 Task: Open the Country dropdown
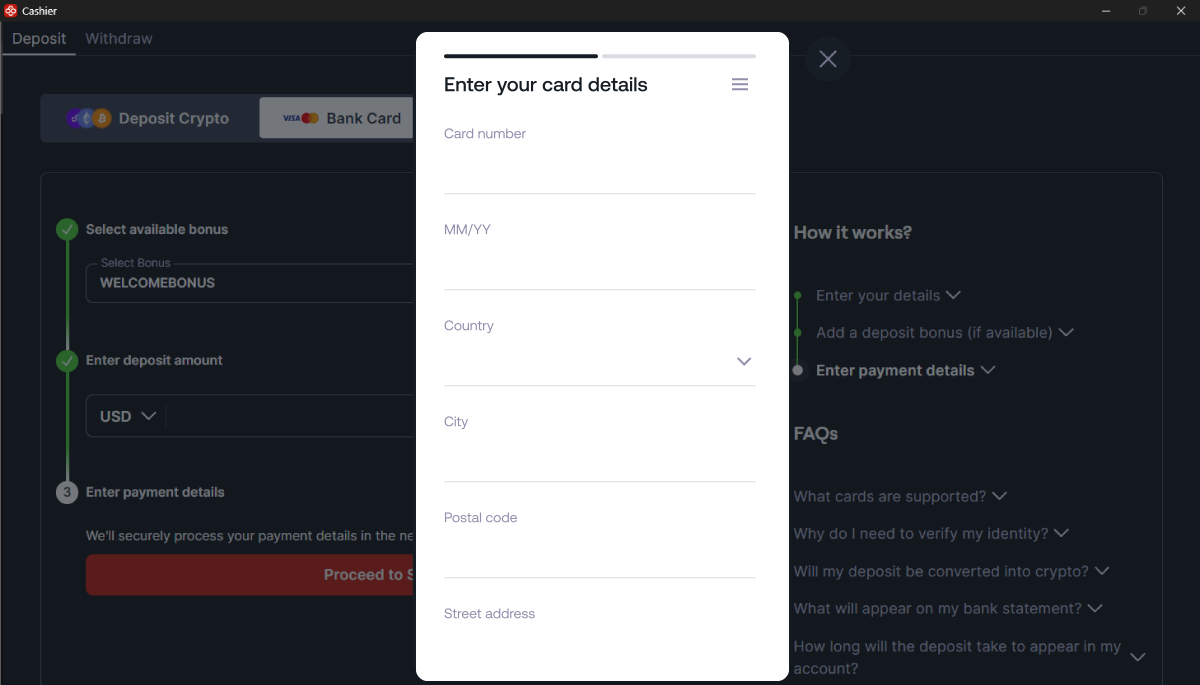tap(600, 361)
